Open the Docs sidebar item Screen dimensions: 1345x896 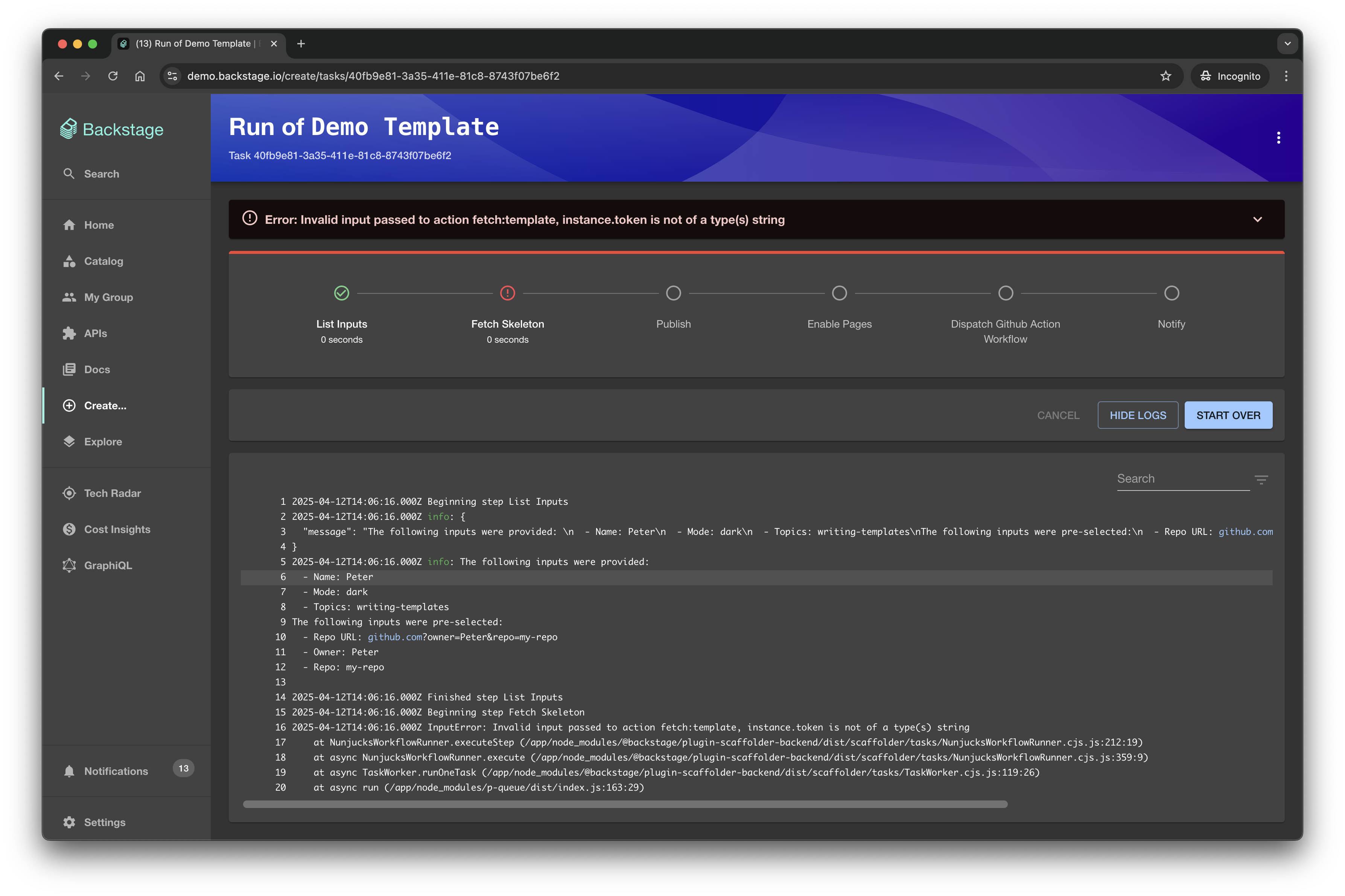pyautogui.click(x=97, y=369)
